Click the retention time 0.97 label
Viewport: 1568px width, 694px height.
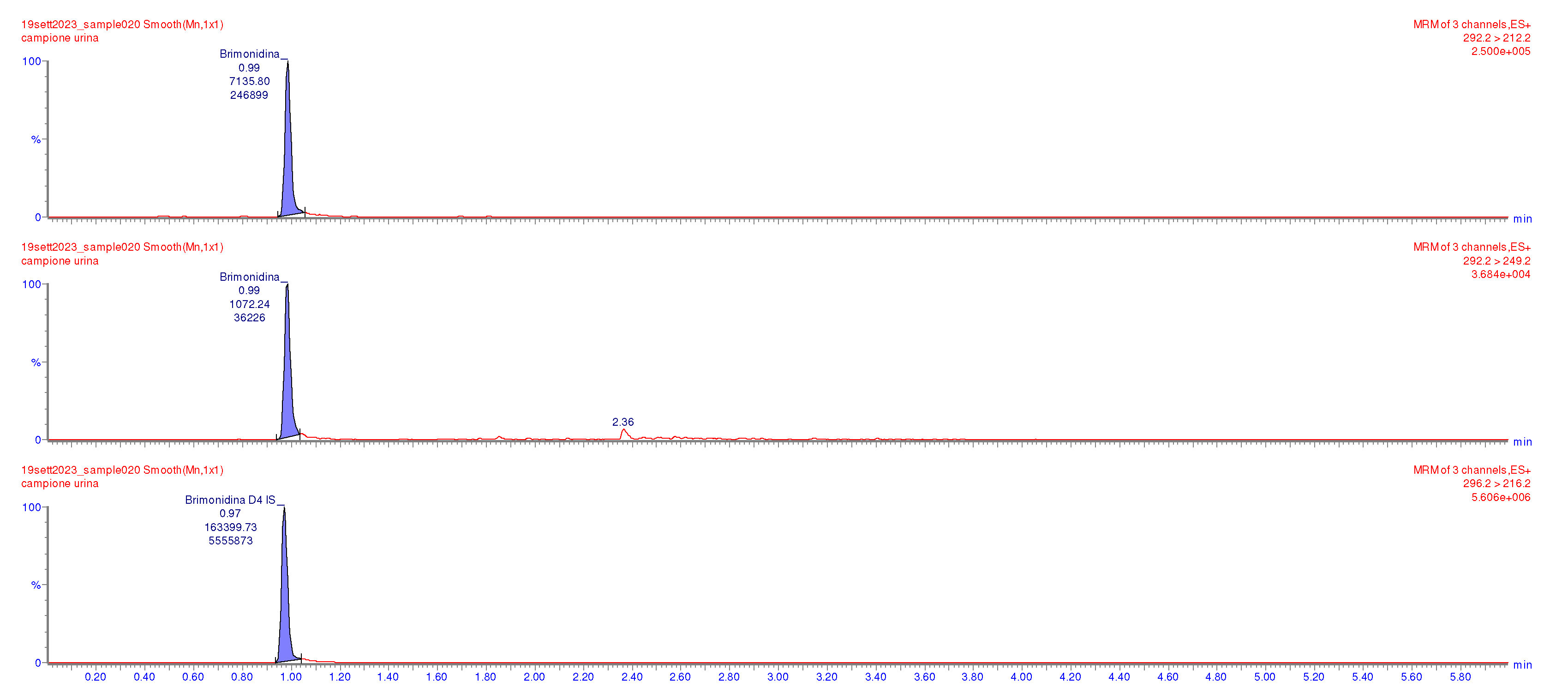click(230, 513)
